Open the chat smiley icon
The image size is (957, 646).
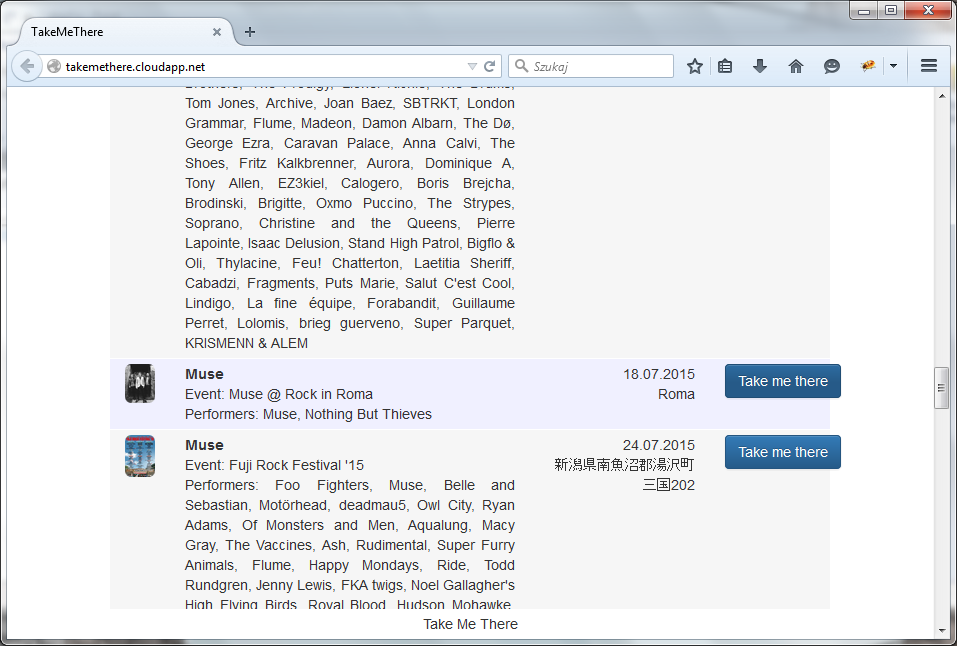(x=832, y=66)
